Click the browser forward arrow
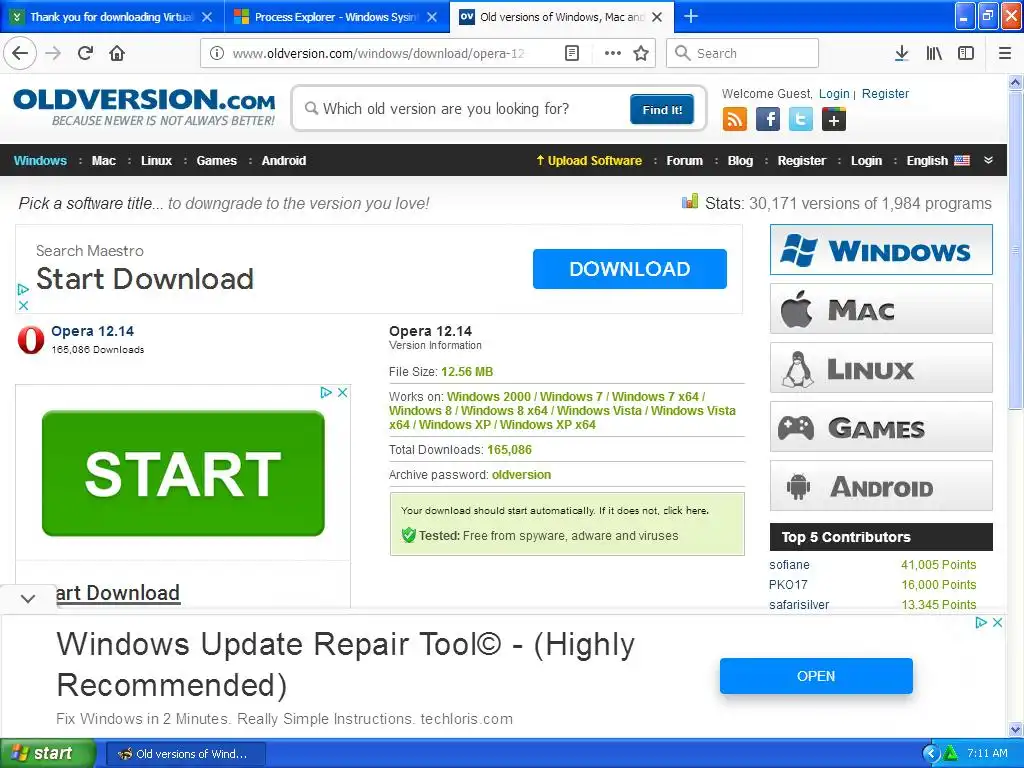This screenshot has height=768, width=1024. [53, 53]
